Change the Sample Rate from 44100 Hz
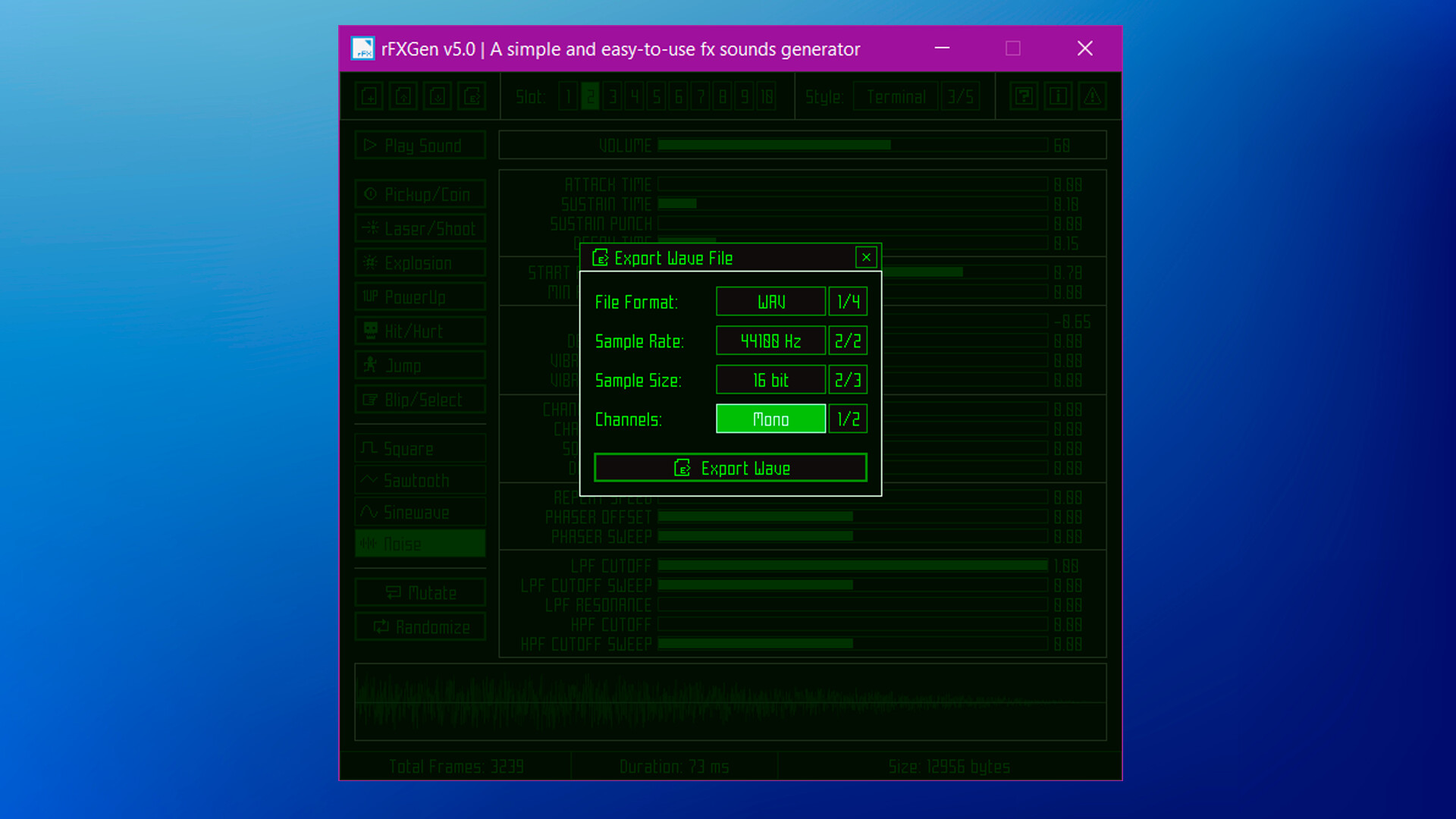The height and width of the screenshot is (819, 1456). (770, 340)
